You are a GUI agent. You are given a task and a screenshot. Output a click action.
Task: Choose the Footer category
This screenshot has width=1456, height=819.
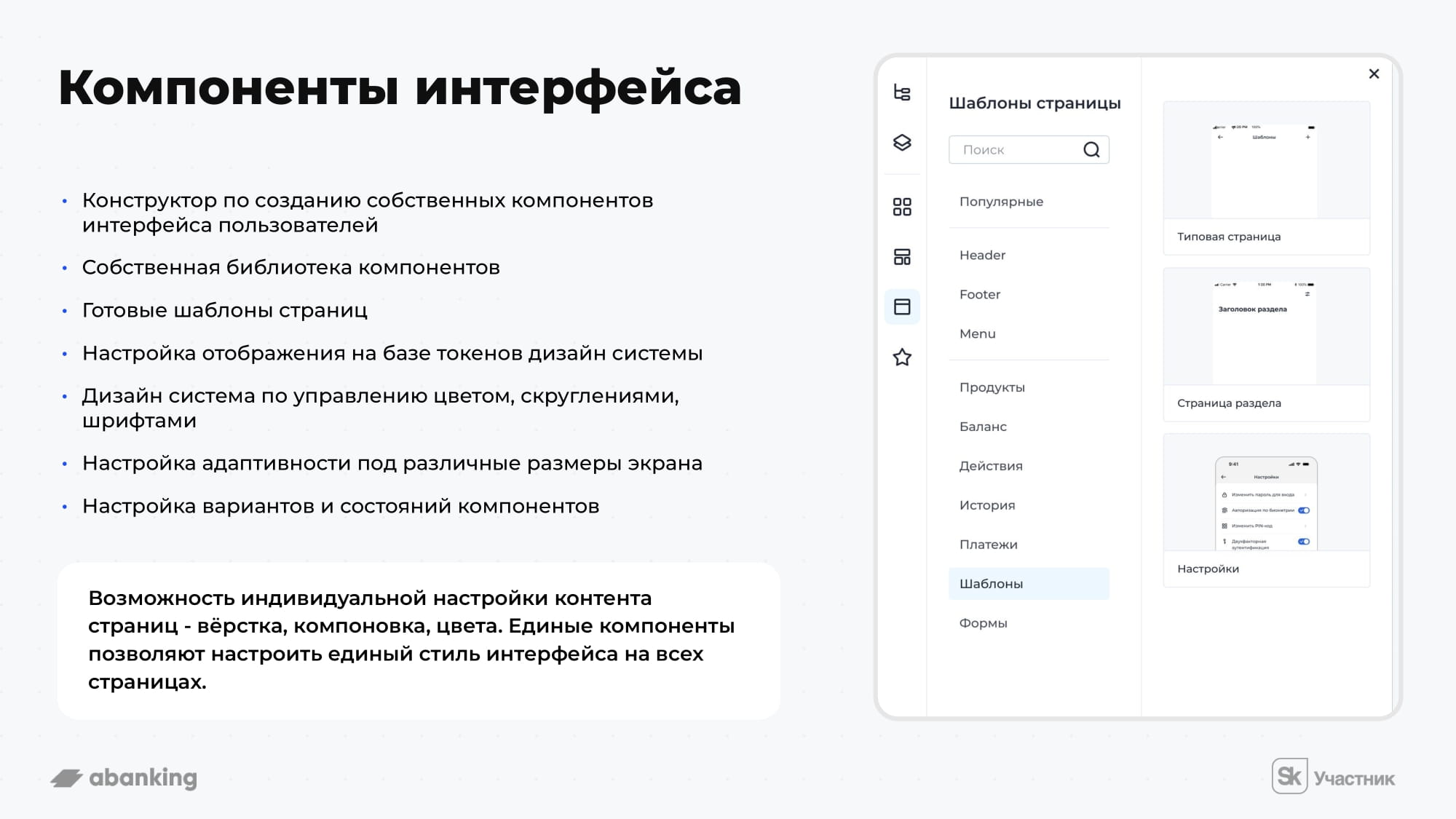pos(980,295)
